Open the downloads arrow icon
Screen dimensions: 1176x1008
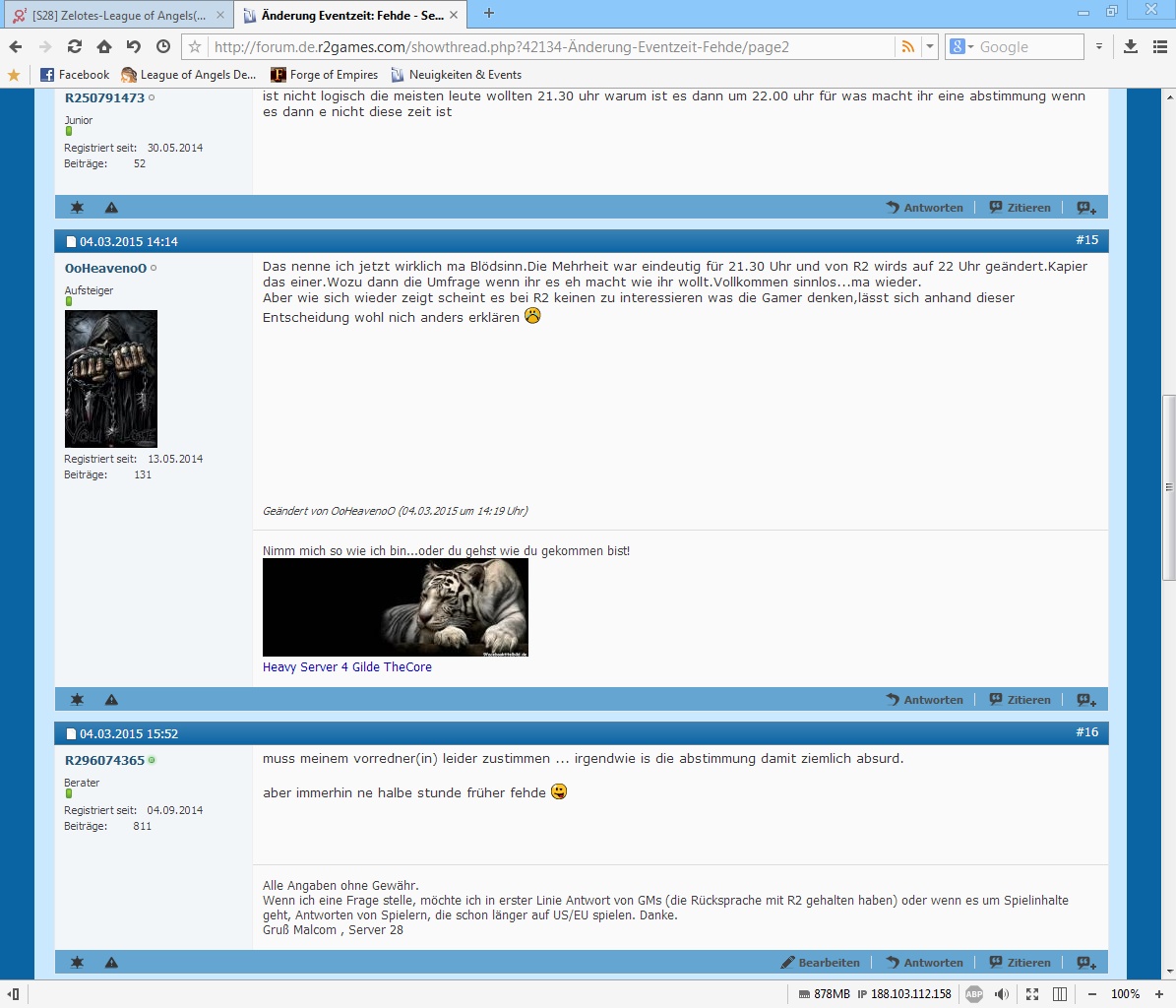pos(1131,46)
